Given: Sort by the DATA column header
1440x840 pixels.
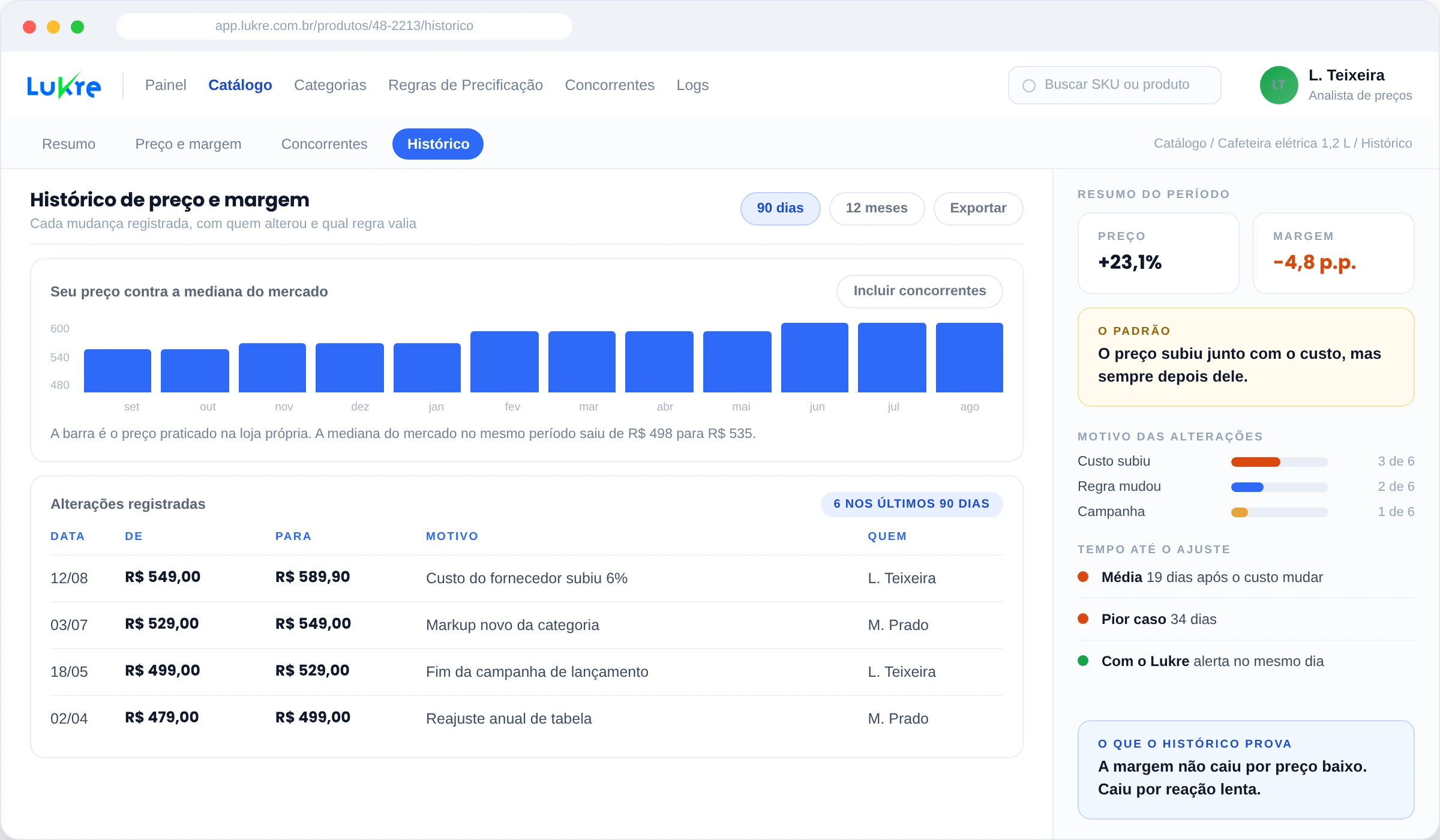Looking at the screenshot, I should point(67,536).
